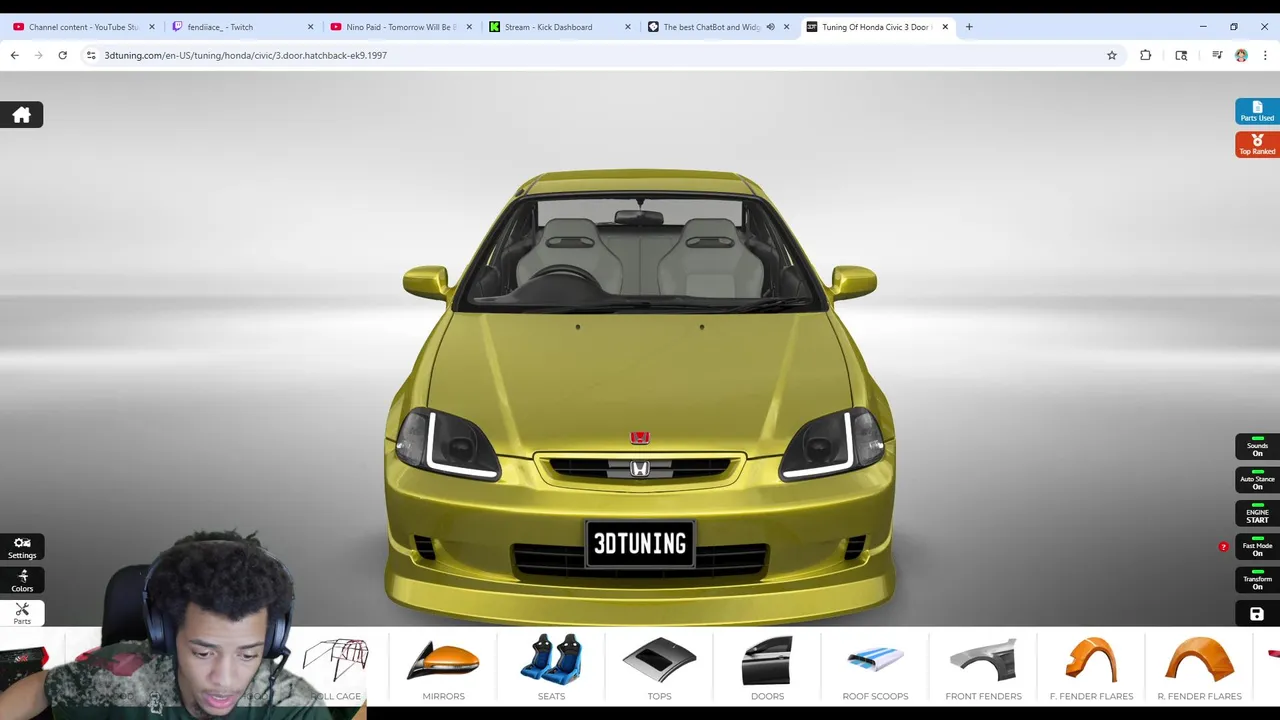View site information icon in address bar

(x=91, y=56)
